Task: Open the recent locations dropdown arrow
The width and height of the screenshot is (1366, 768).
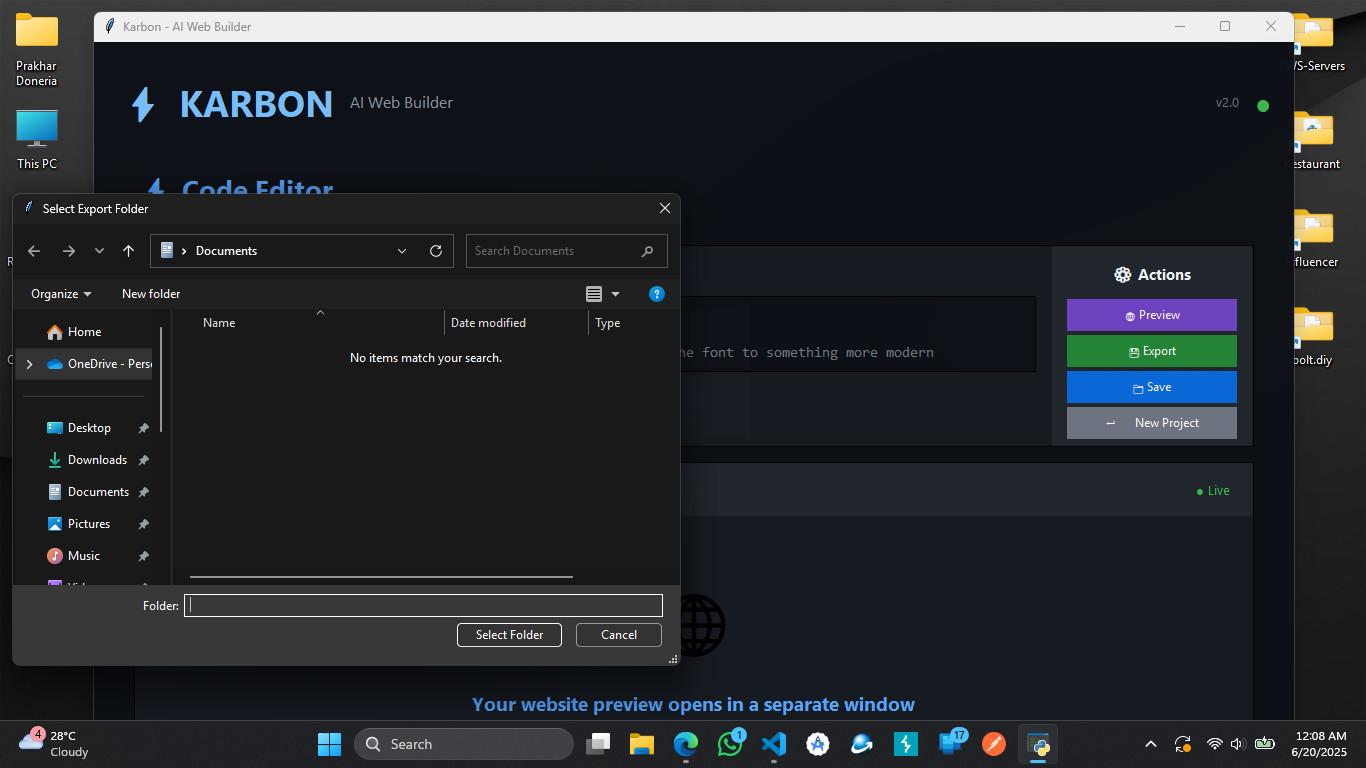Action: point(99,251)
